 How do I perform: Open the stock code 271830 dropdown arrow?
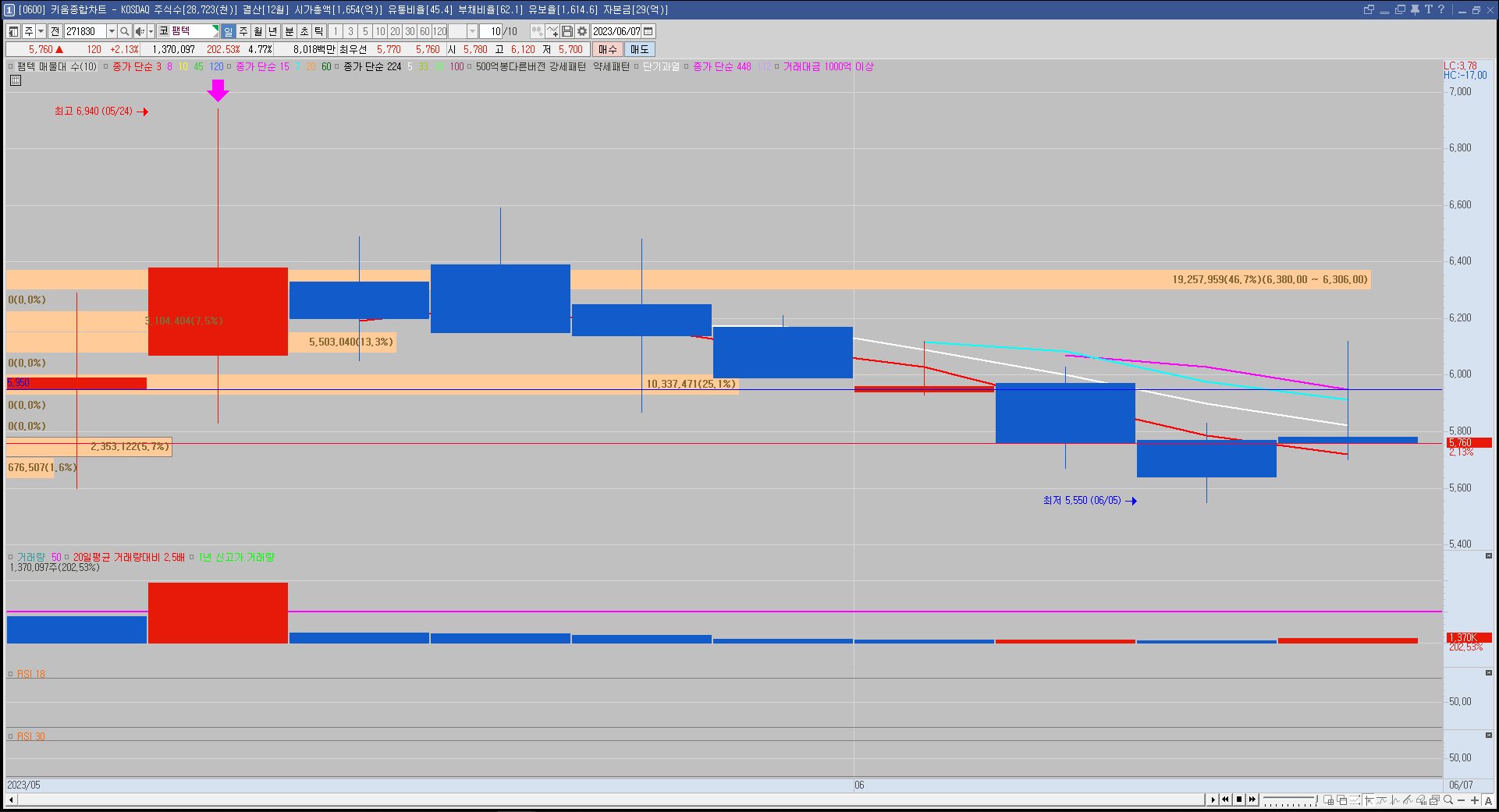pos(112,31)
